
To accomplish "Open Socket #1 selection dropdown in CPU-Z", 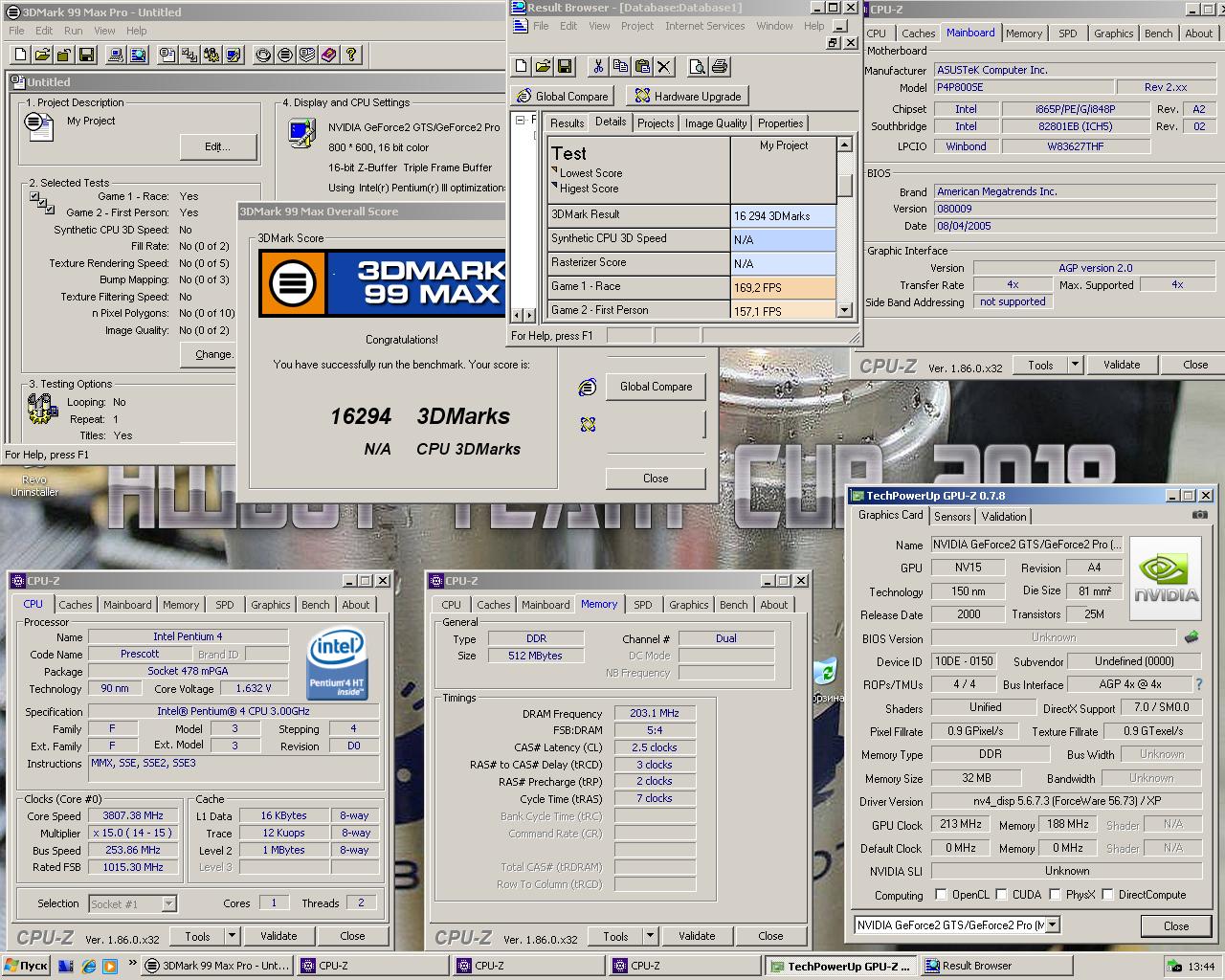I will tap(168, 903).
